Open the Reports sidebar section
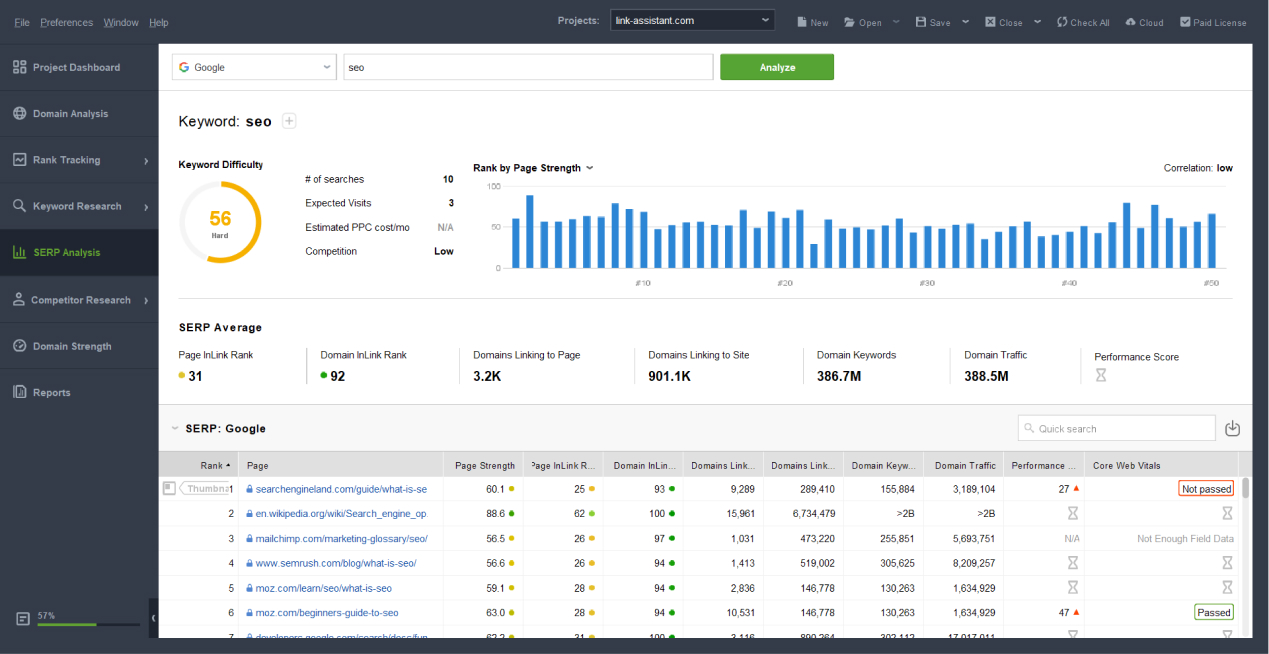This screenshot has width=1269, height=654. tap(51, 393)
